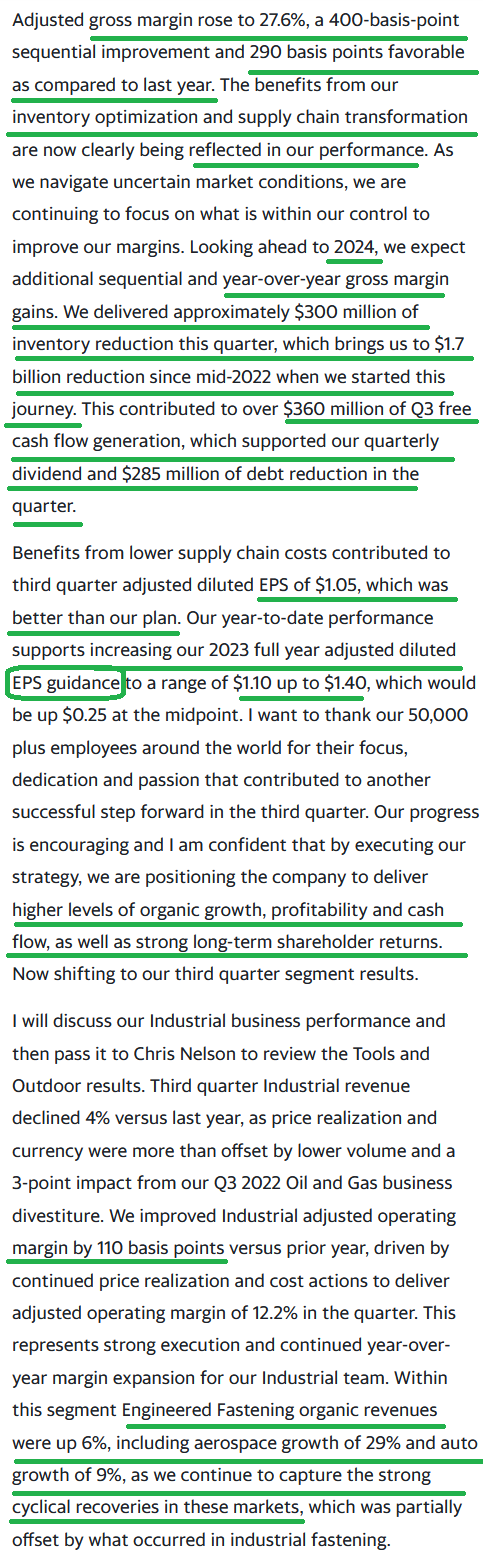
Task: Click the "higher levels of organic growth" phrase
Action: tap(137, 911)
